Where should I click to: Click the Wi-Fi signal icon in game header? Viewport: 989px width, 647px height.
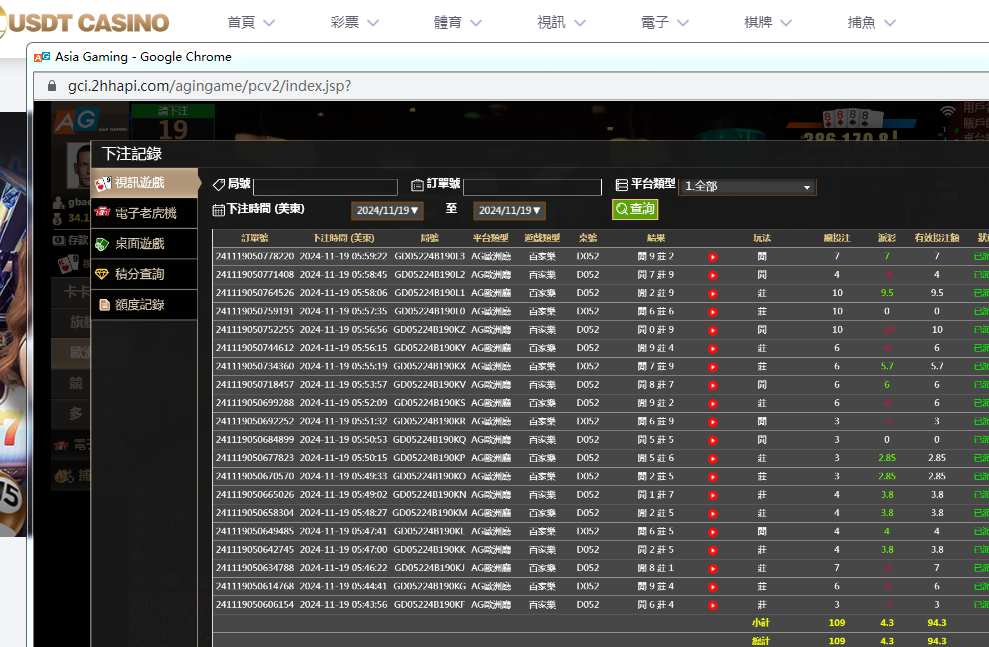pos(947,112)
